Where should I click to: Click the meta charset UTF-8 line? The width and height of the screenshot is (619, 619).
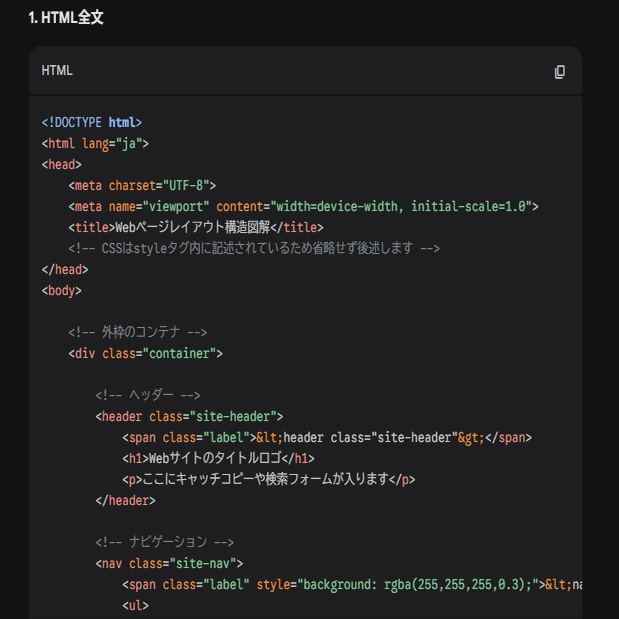142,185
